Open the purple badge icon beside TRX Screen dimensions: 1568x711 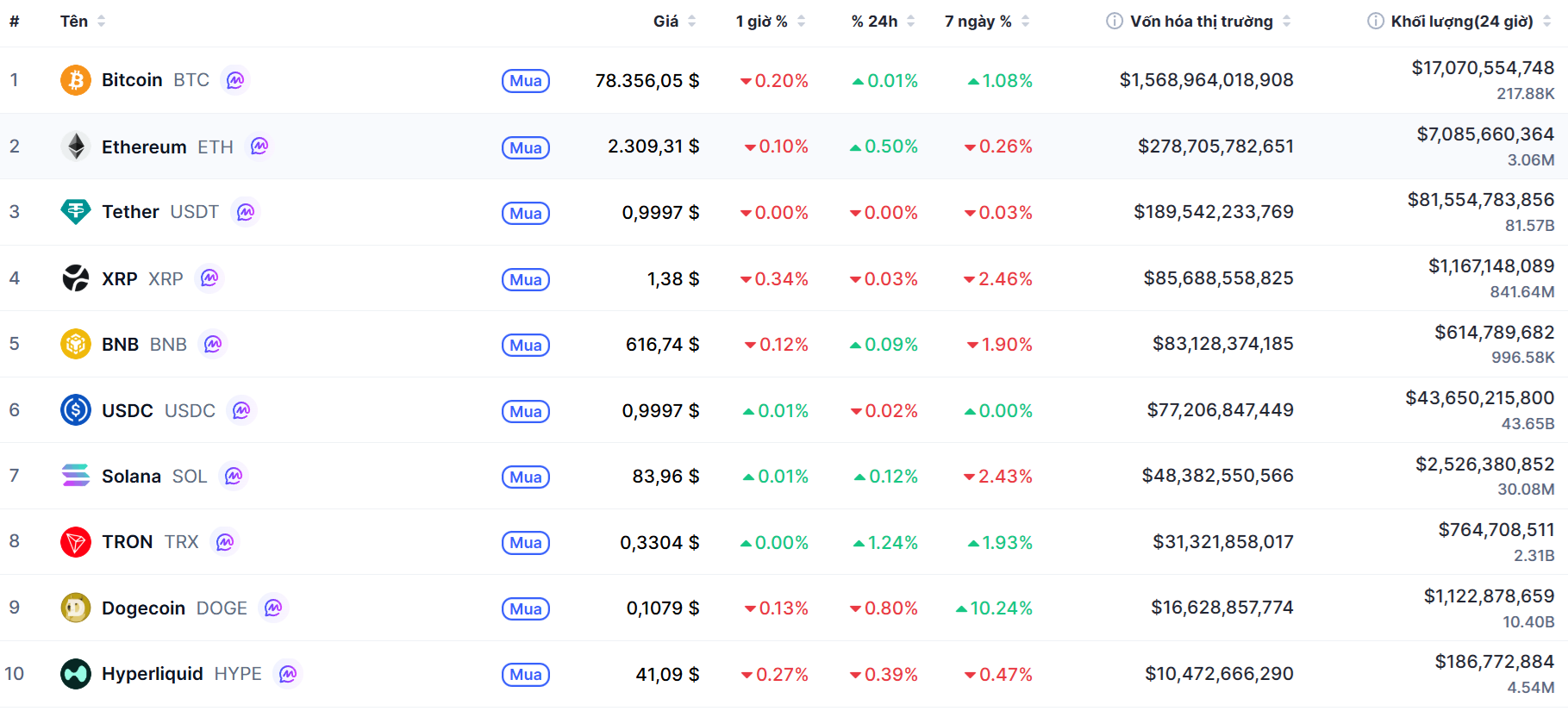tap(225, 542)
